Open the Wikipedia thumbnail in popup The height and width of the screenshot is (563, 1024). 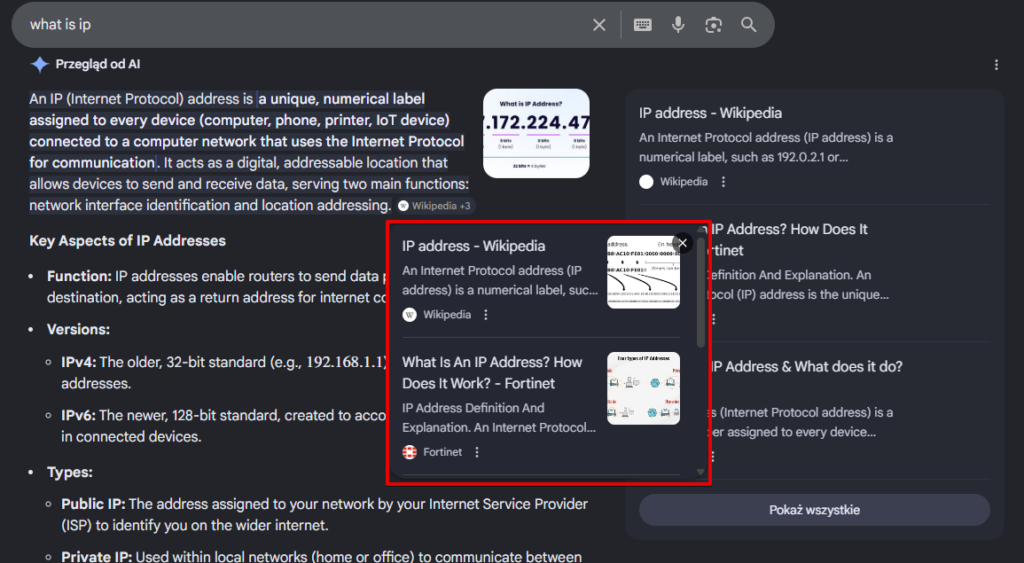643,272
